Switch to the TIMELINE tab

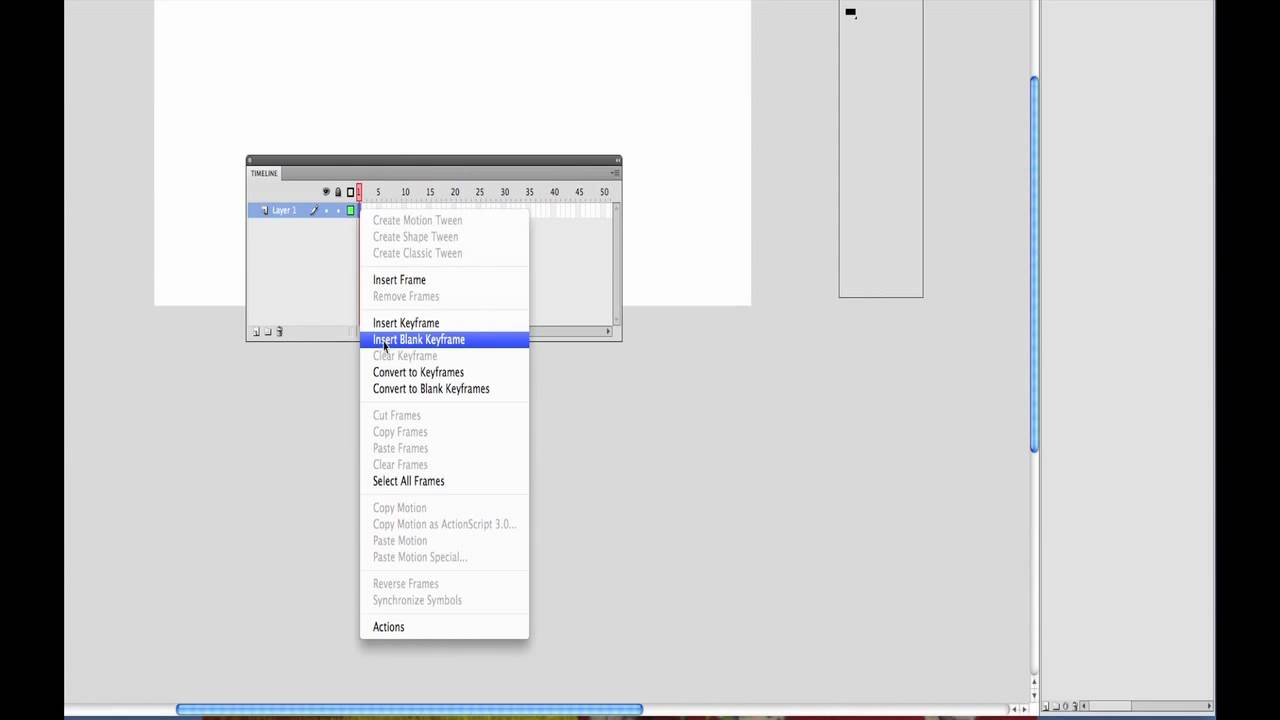(264, 173)
